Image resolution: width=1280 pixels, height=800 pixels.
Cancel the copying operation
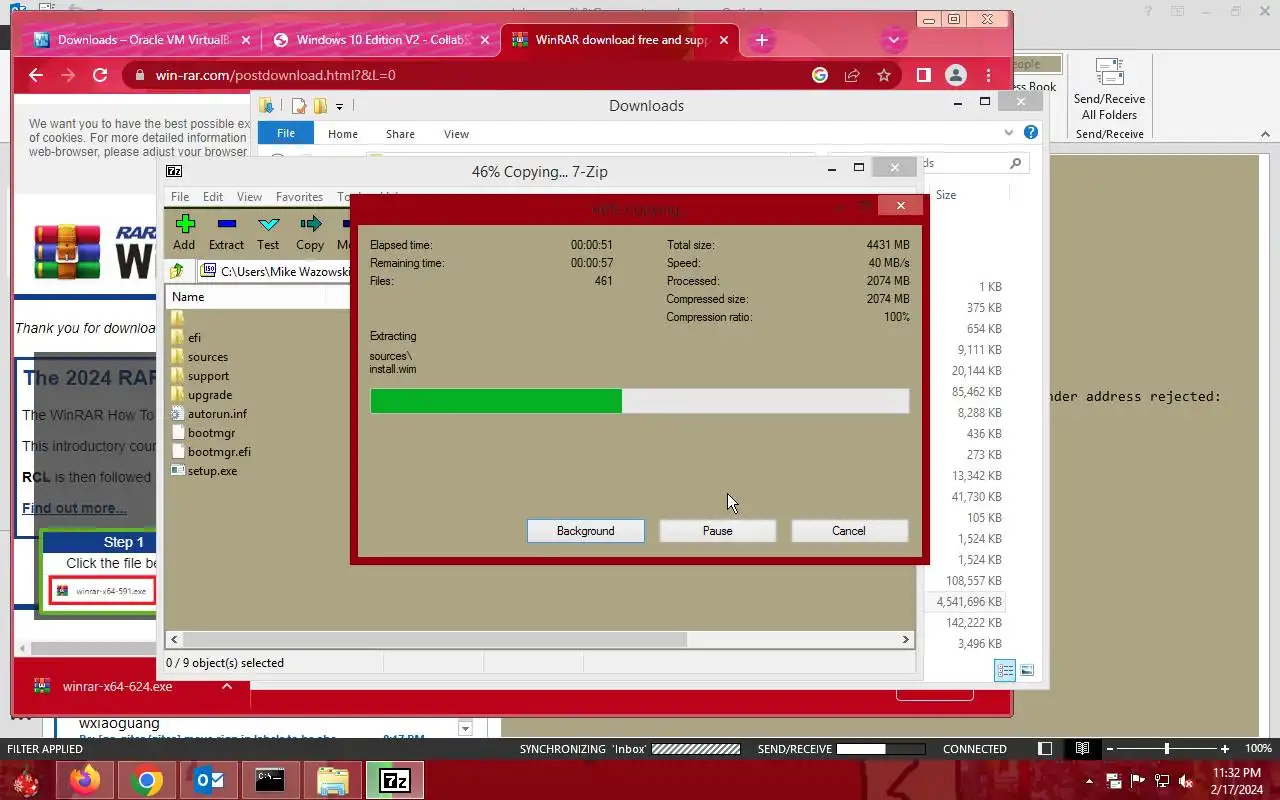coord(849,531)
